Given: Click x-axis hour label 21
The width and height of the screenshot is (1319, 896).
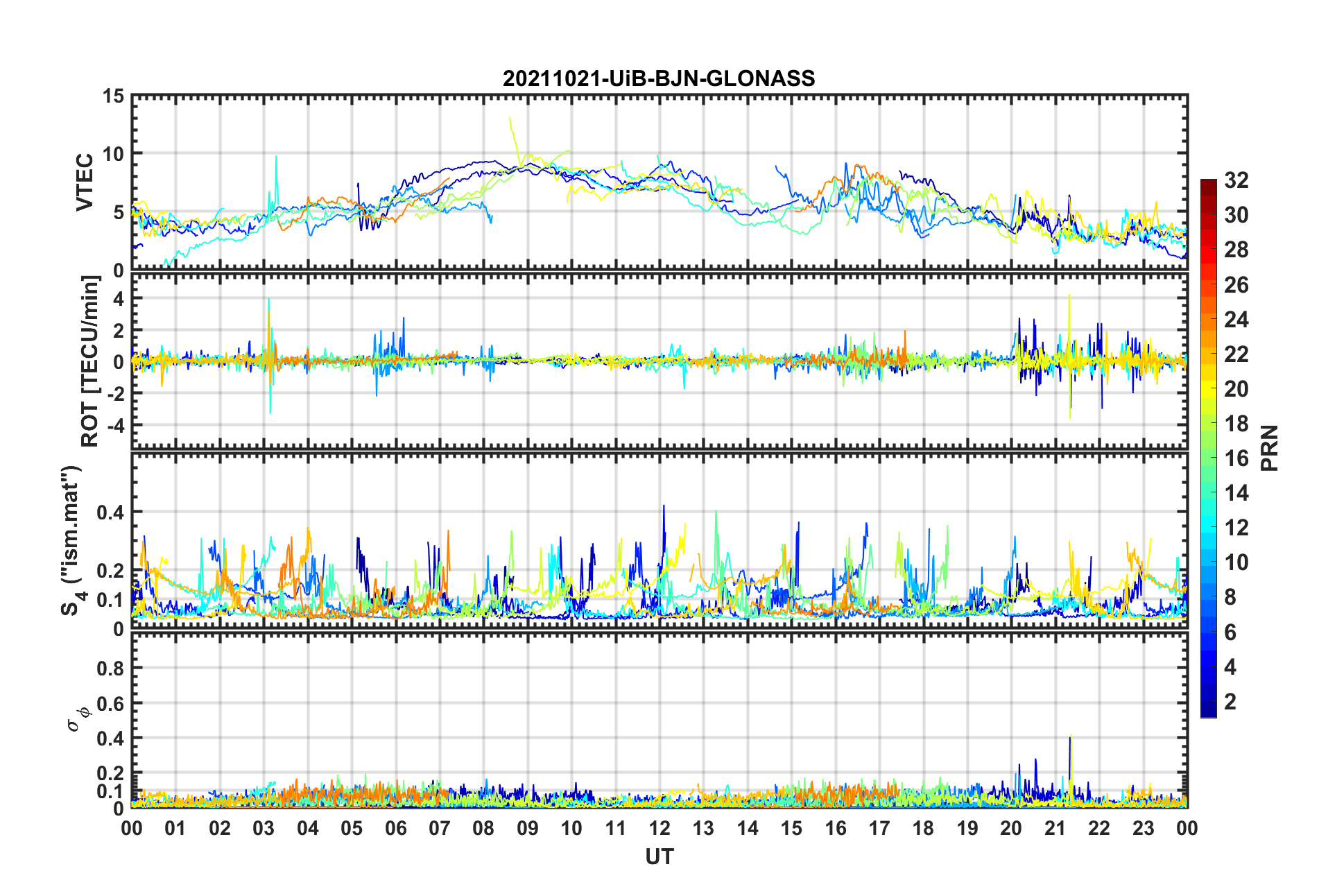Looking at the screenshot, I should (1055, 828).
